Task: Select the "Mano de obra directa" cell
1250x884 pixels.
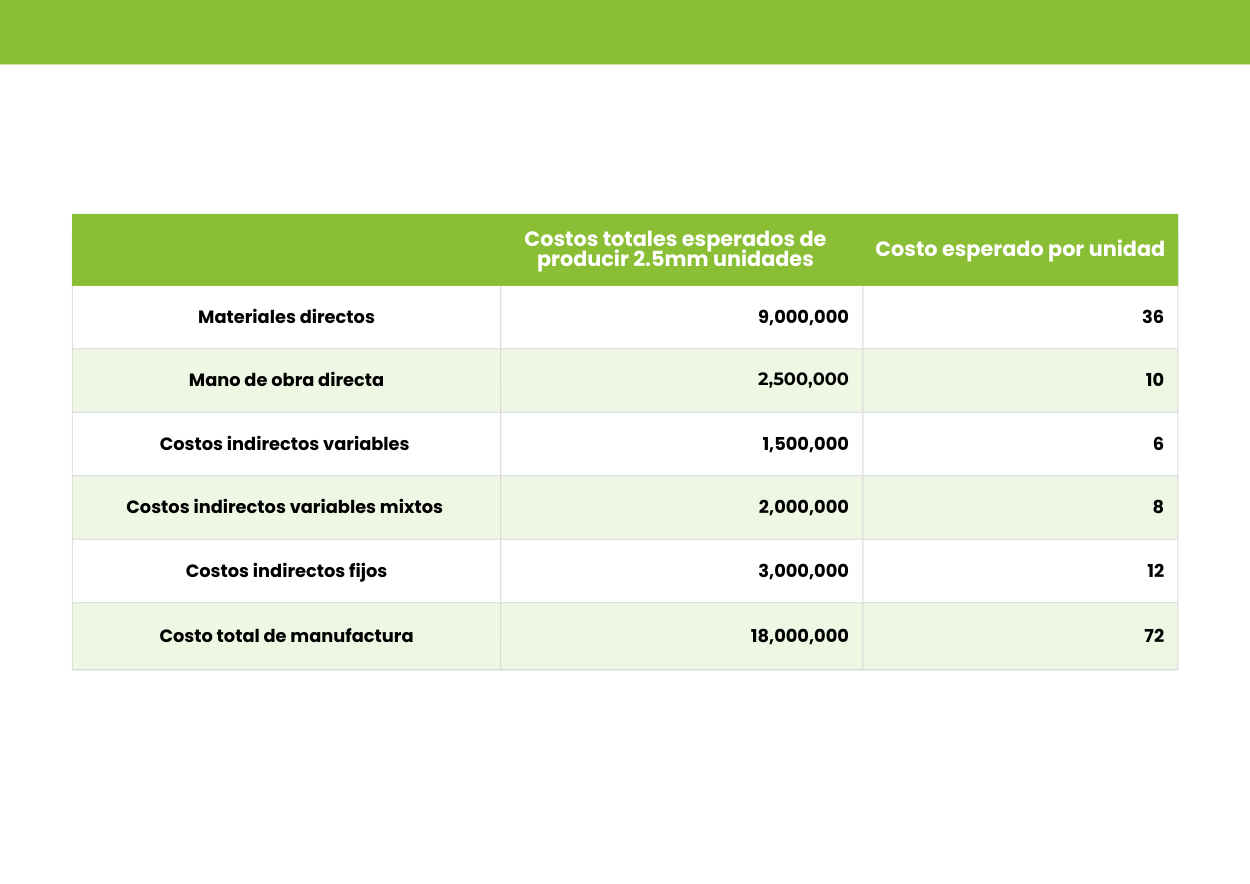Action: [x=286, y=380]
